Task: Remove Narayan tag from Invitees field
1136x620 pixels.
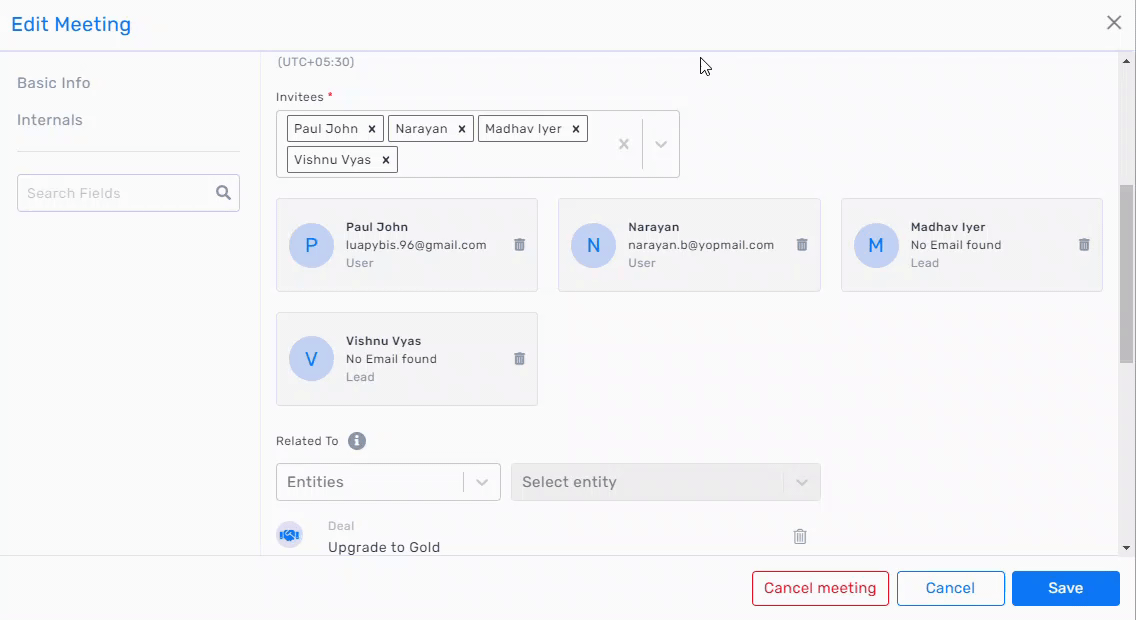Action: point(462,129)
